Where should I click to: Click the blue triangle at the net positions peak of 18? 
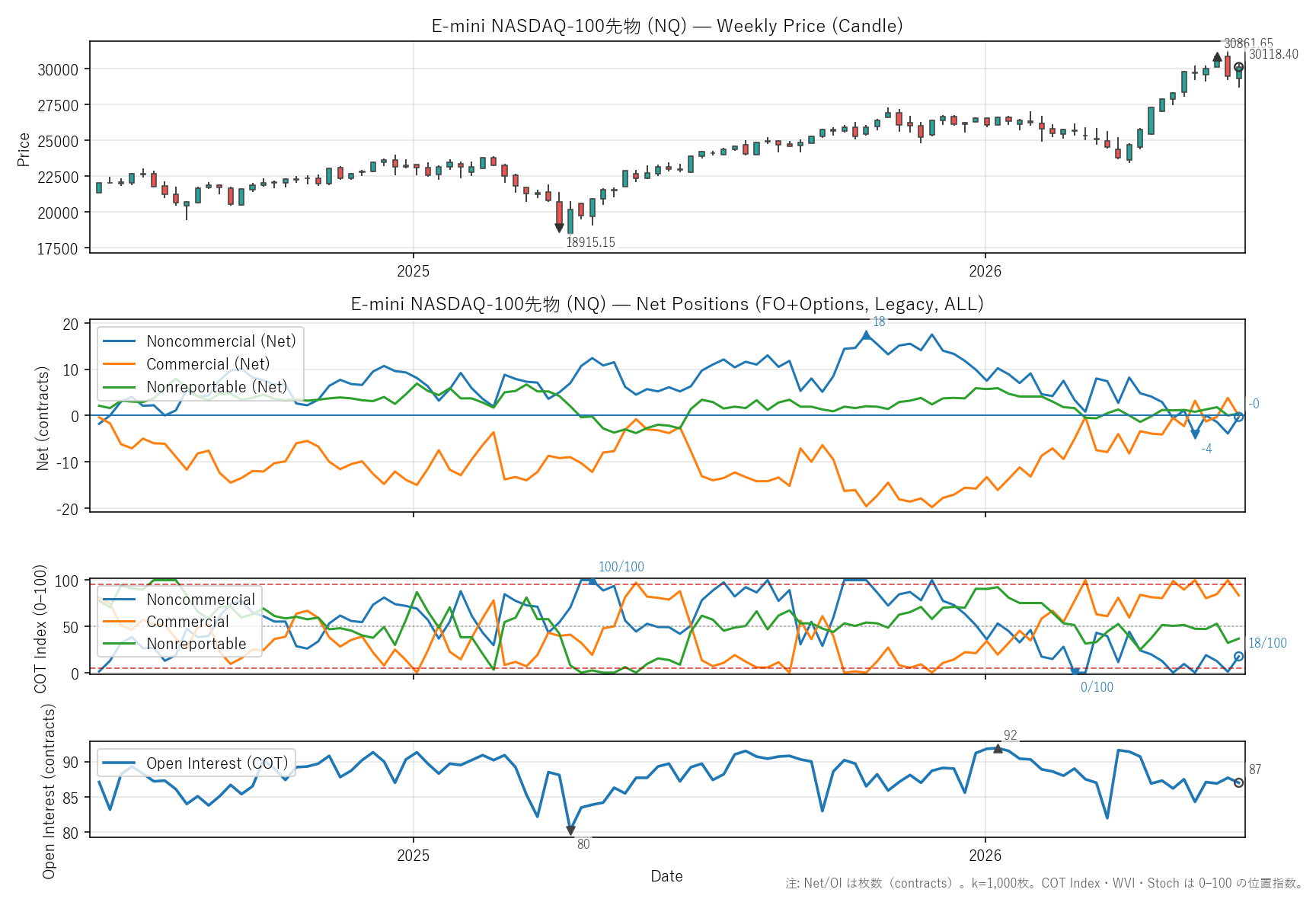pyautogui.click(x=866, y=334)
